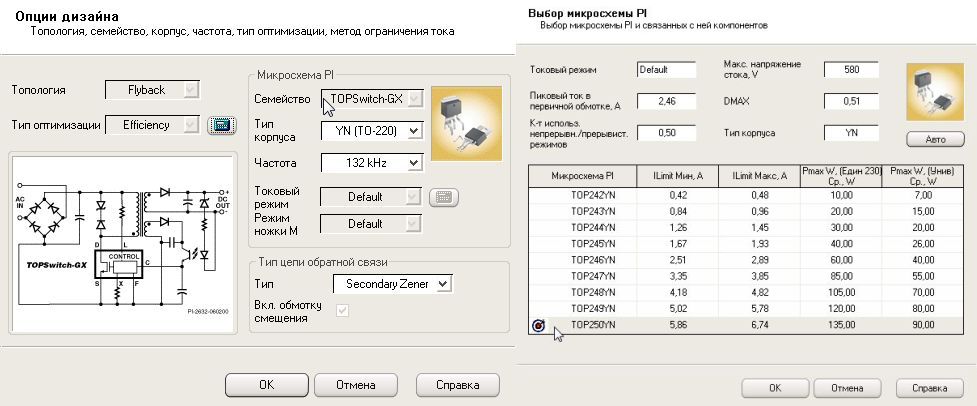Click the Макс. напряжение стока field 580
This screenshot has height=406, width=977.
tap(850, 70)
